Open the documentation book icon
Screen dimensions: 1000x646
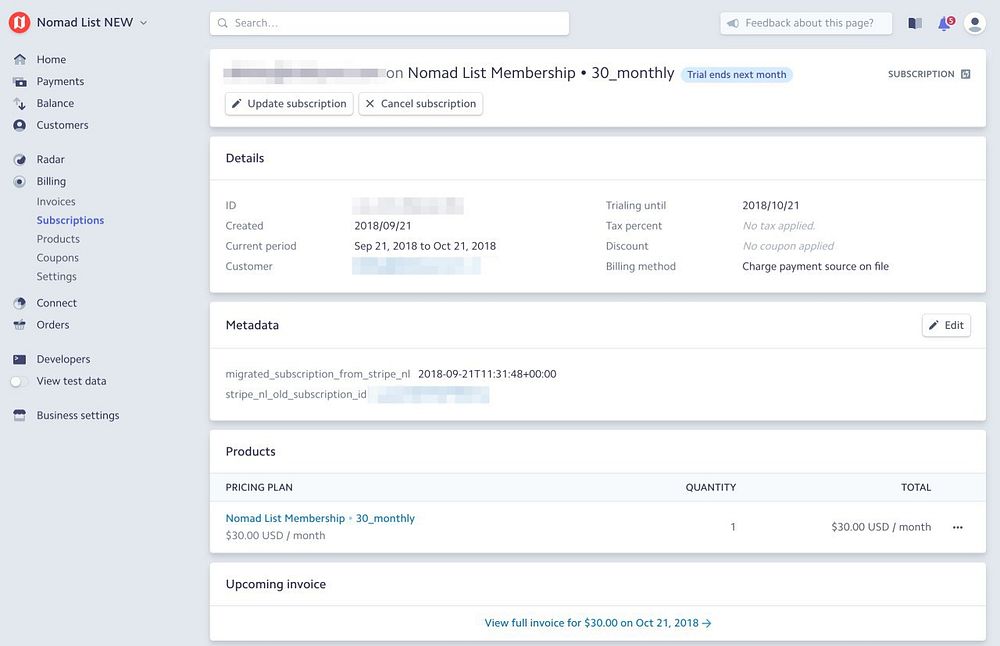coord(915,23)
